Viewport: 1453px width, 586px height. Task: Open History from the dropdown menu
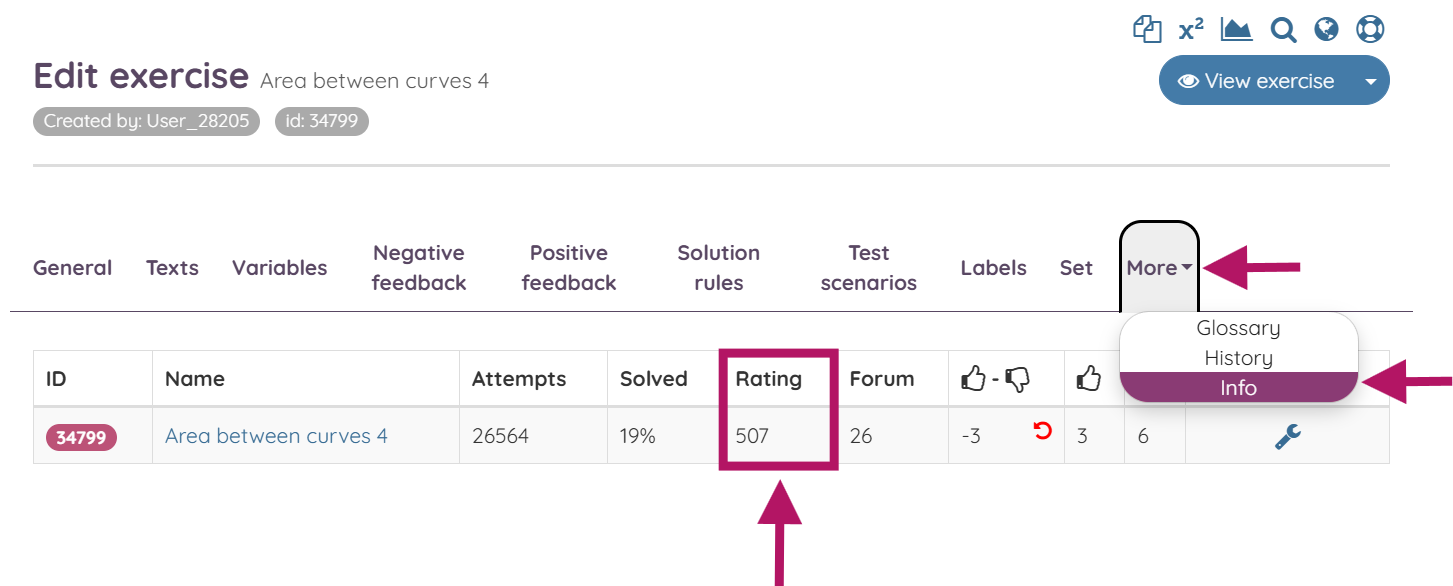click(1238, 357)
